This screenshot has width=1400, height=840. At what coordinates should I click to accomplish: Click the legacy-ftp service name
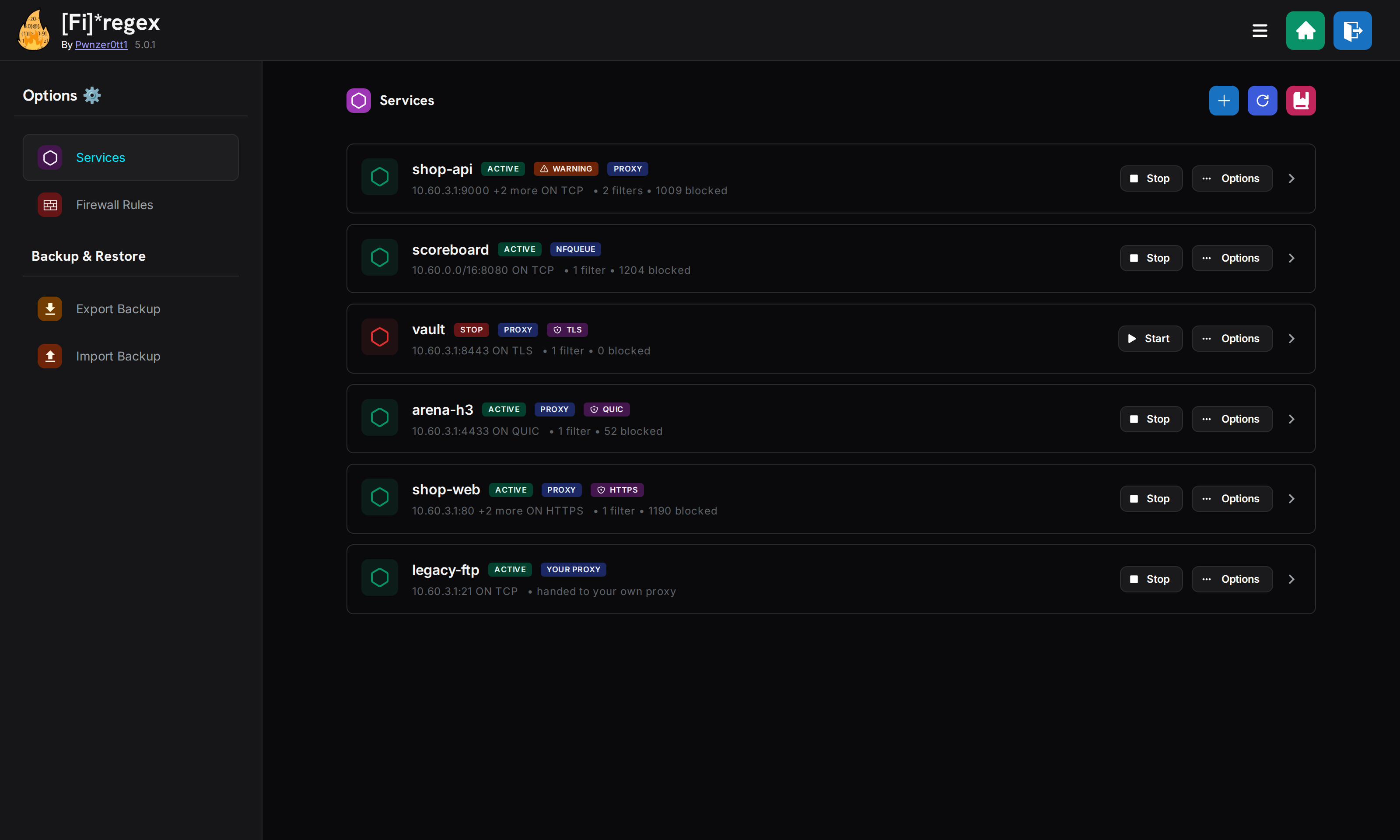click(x=445, y=570)
